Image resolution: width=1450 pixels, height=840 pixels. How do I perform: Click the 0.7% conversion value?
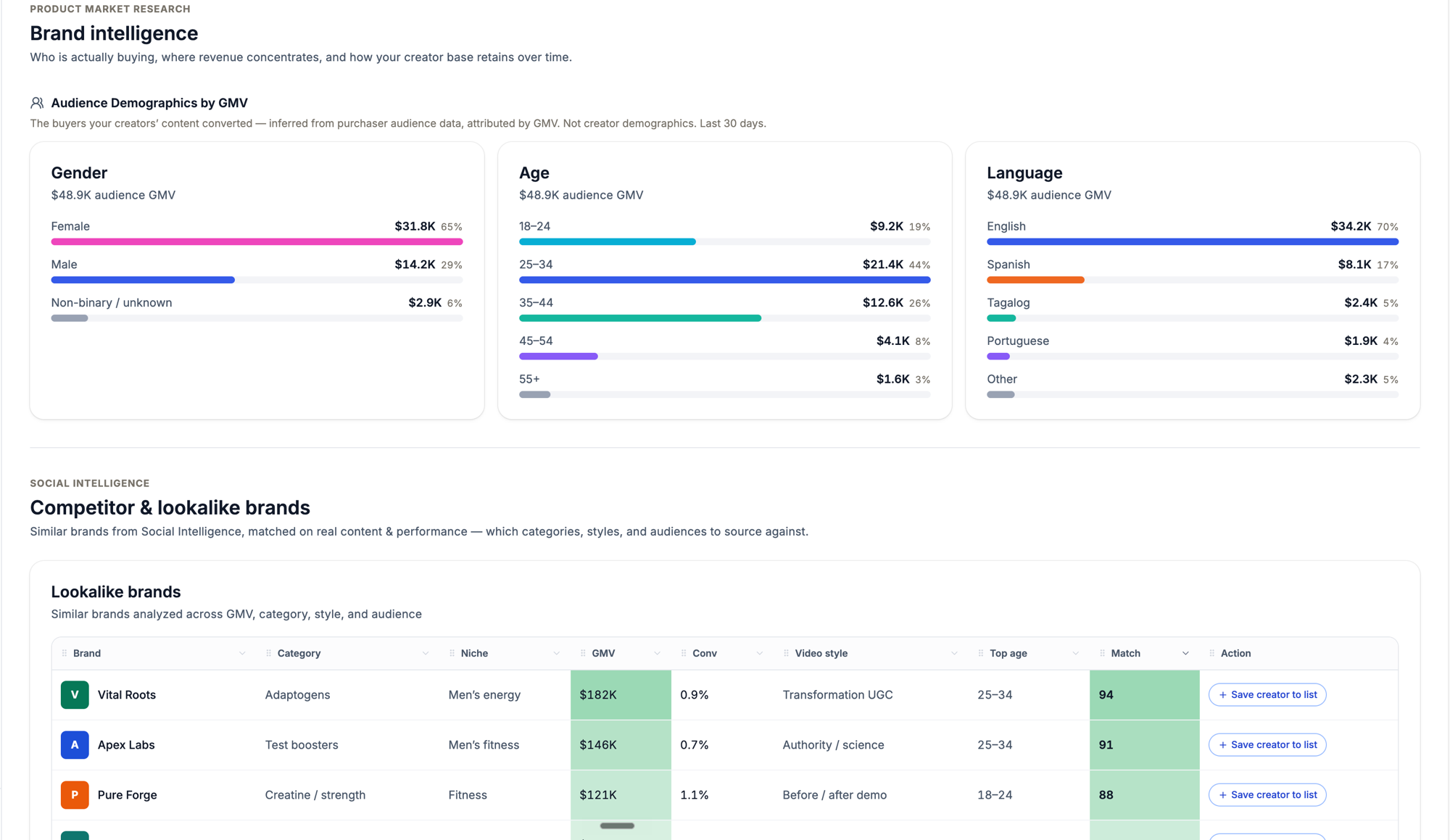[x=695, y=744]
